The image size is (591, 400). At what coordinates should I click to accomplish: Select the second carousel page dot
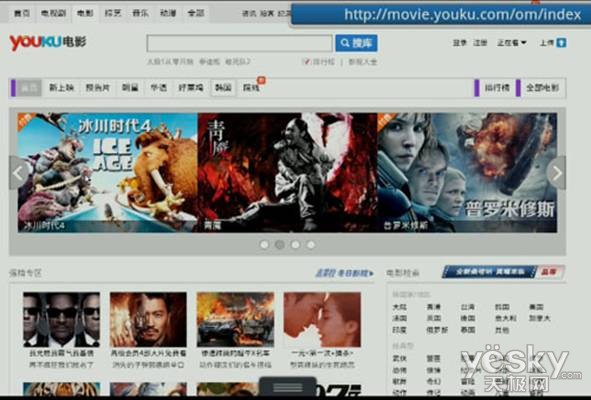280,245
